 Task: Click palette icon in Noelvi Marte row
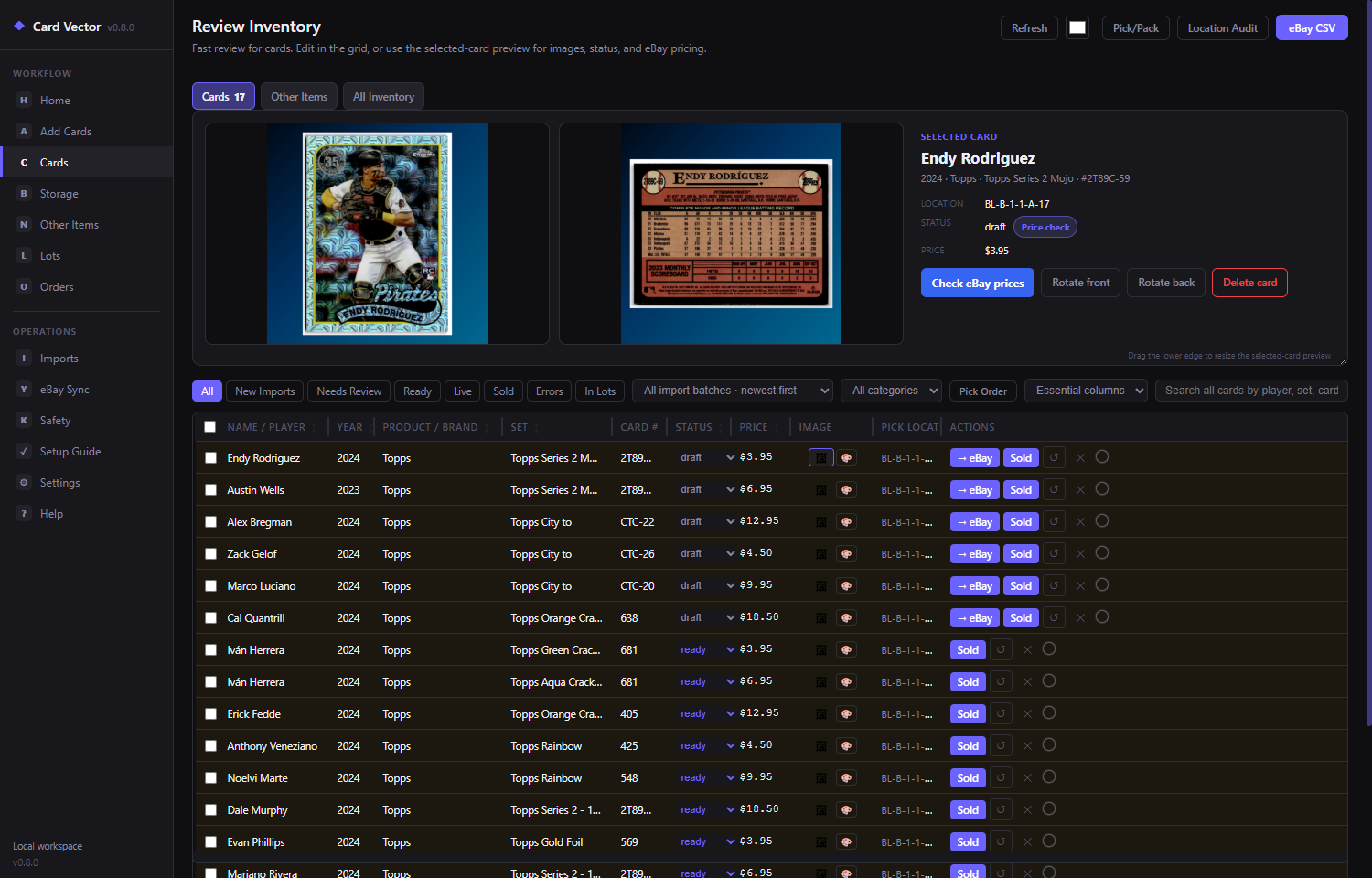847,777
